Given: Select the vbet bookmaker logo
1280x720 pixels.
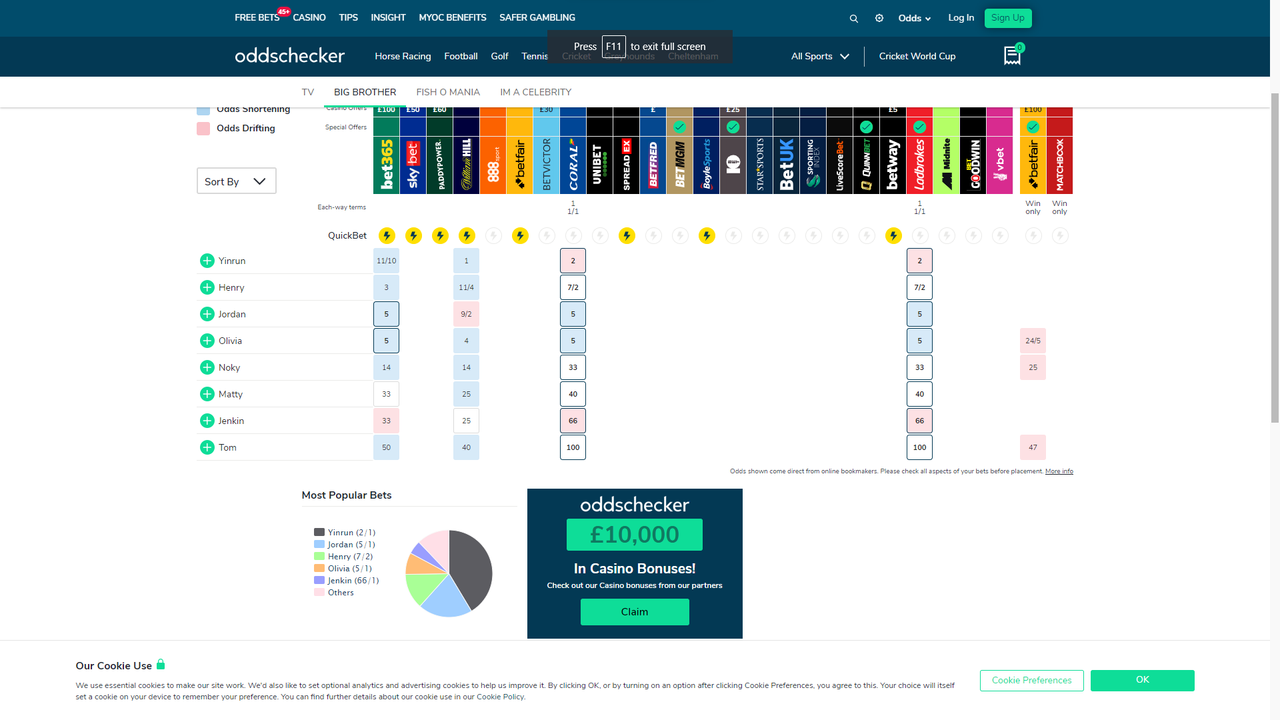Looking at the screenshot, I should point(999,166).
